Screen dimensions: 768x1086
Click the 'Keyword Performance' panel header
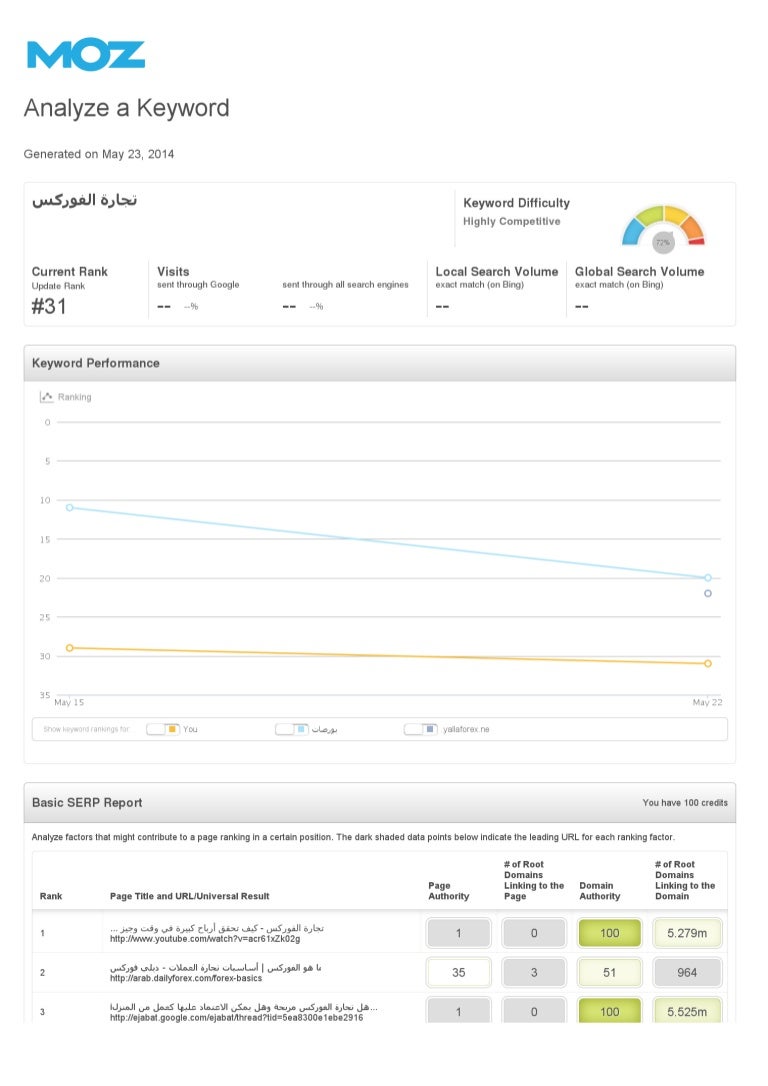(379, 363)
